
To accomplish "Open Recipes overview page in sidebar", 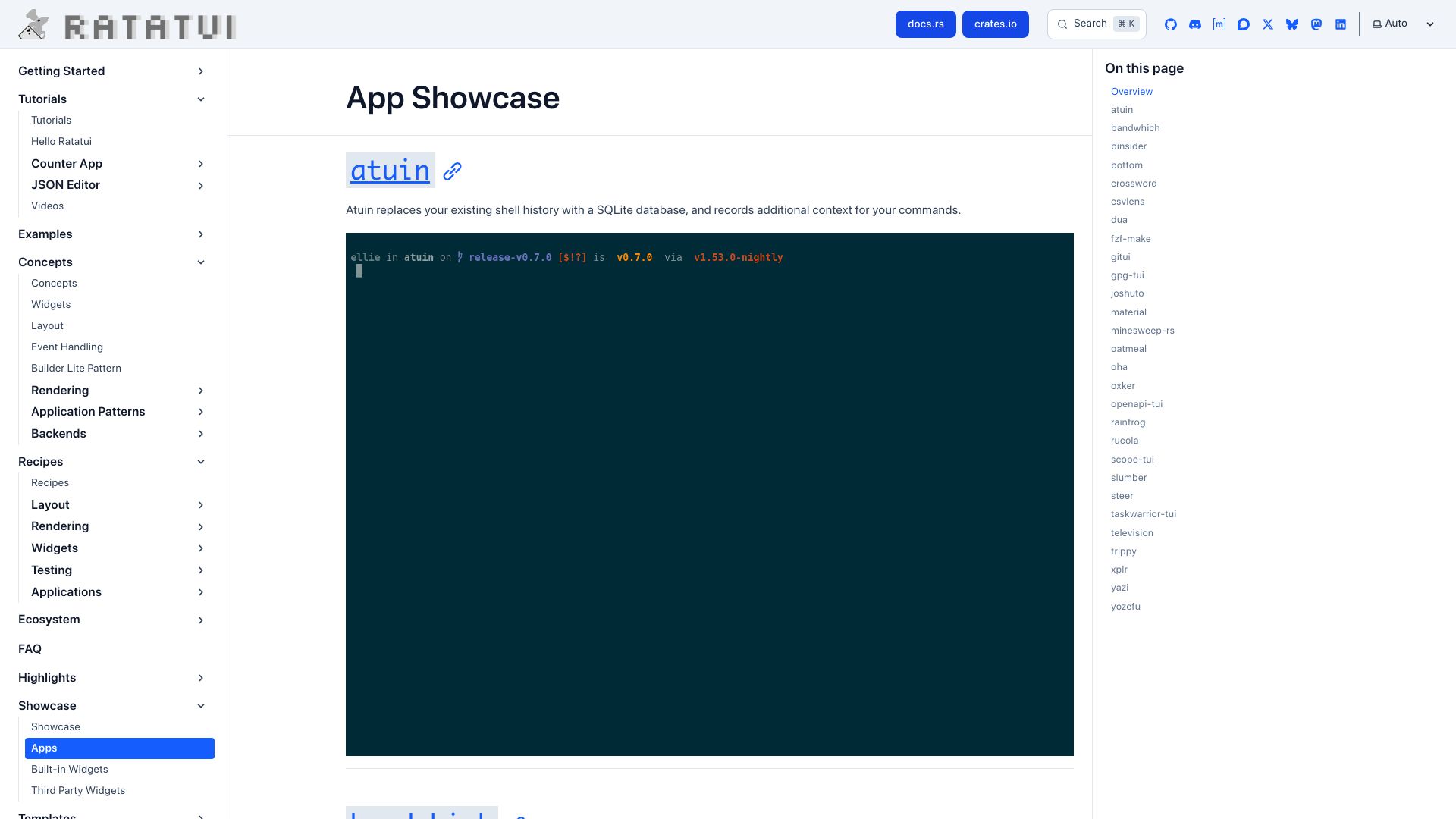I will pos(50,483).
